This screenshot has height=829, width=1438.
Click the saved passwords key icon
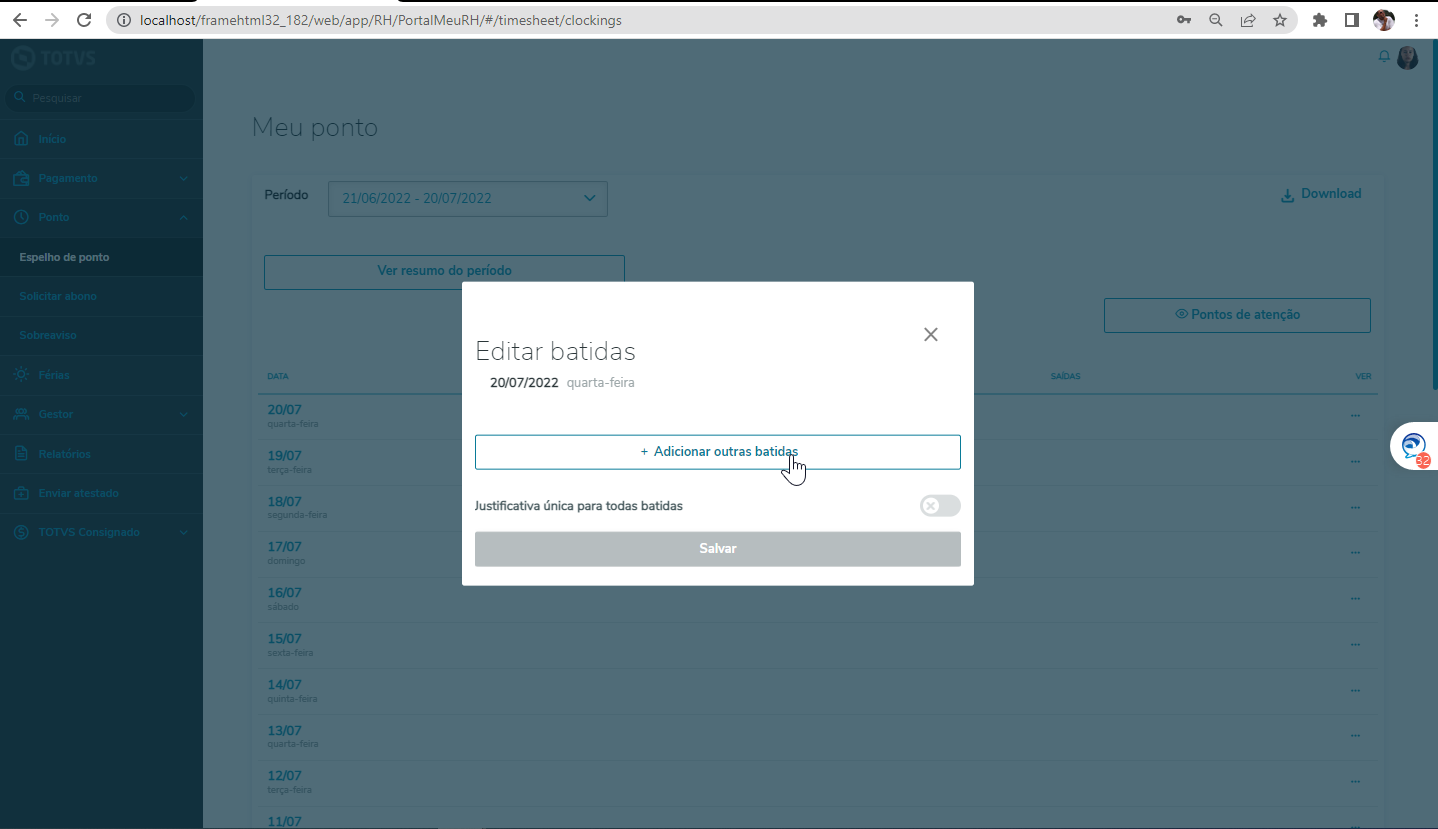click(x=1184, y=20)
